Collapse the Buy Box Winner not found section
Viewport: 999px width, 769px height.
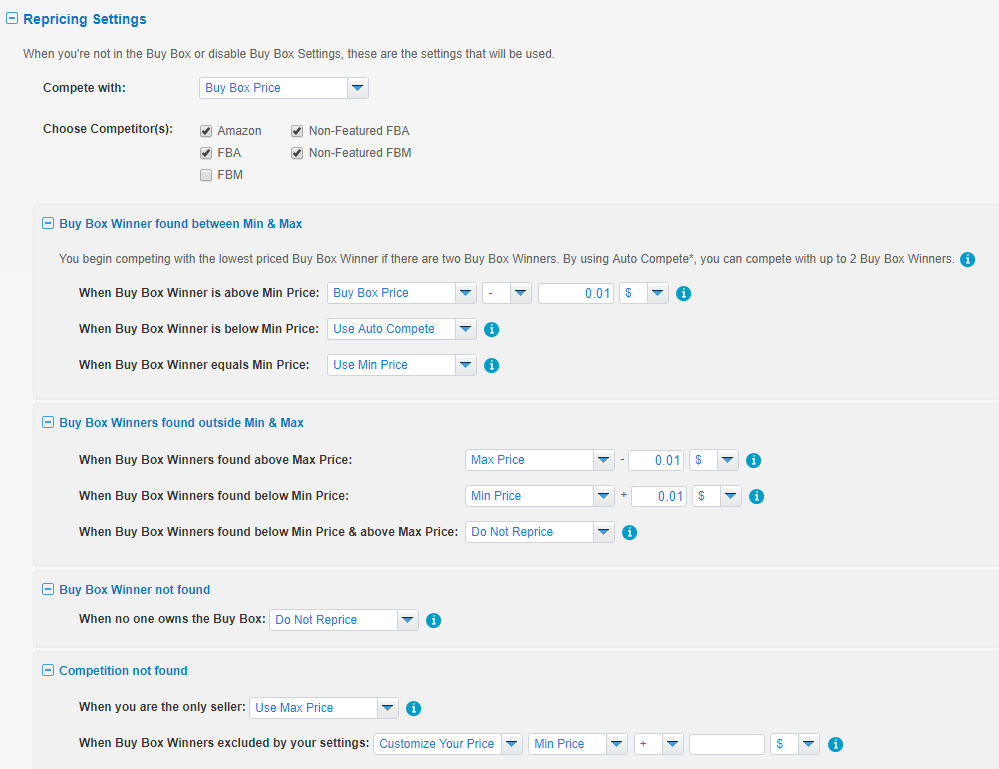48,589
